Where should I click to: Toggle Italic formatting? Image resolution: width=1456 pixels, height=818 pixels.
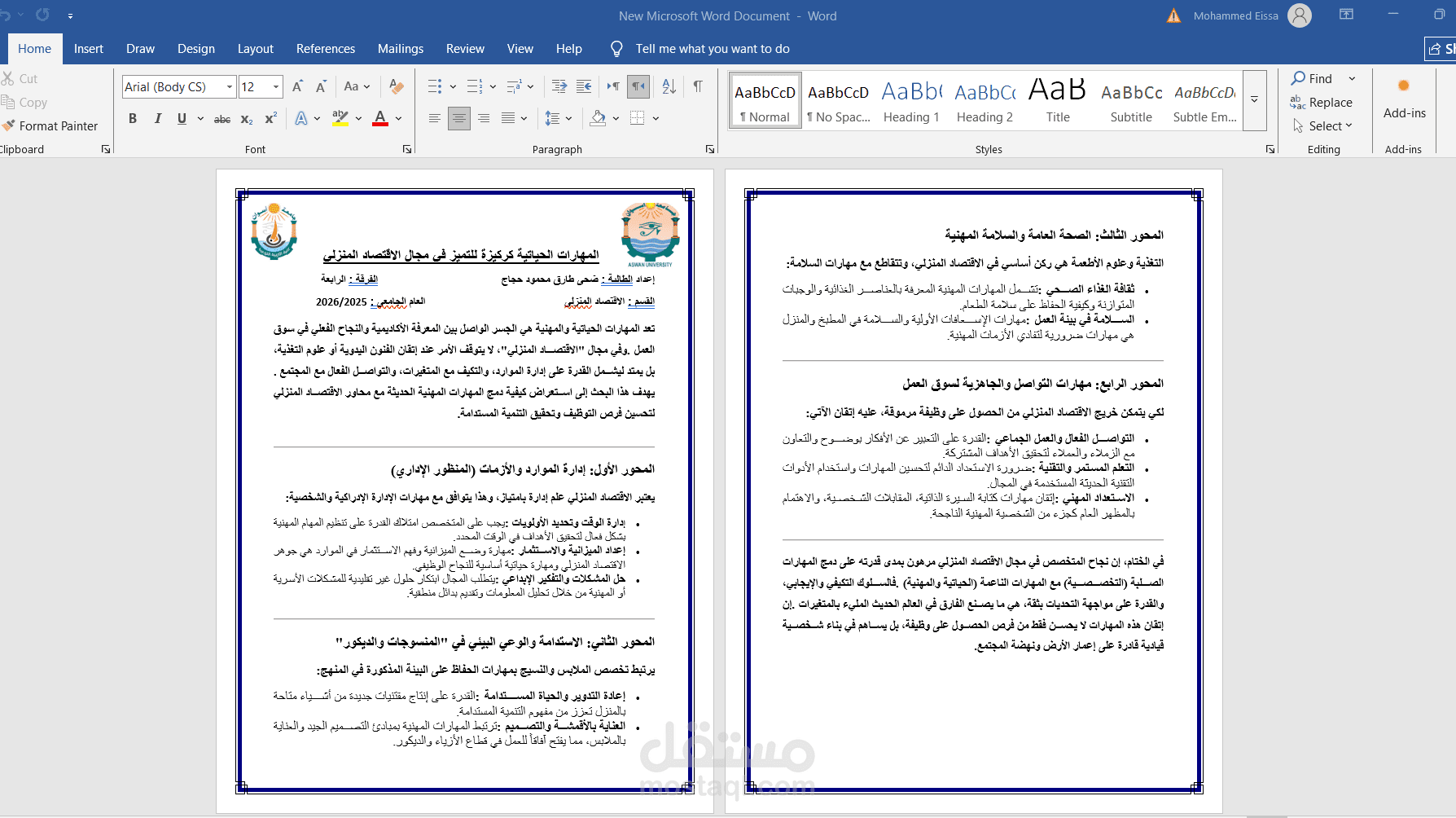point(157,119)
